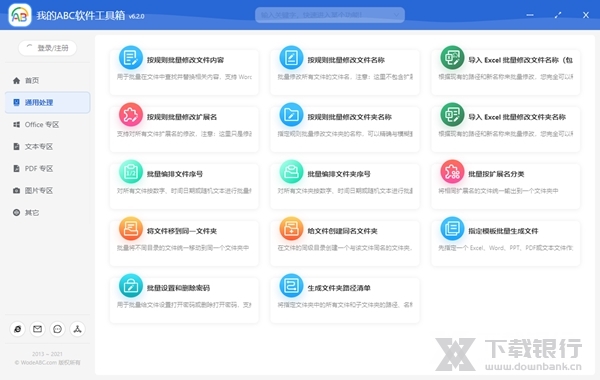Click description 批量将不同目录的文件统一移动到同一个文件夹中

click(x=183, y=248)
